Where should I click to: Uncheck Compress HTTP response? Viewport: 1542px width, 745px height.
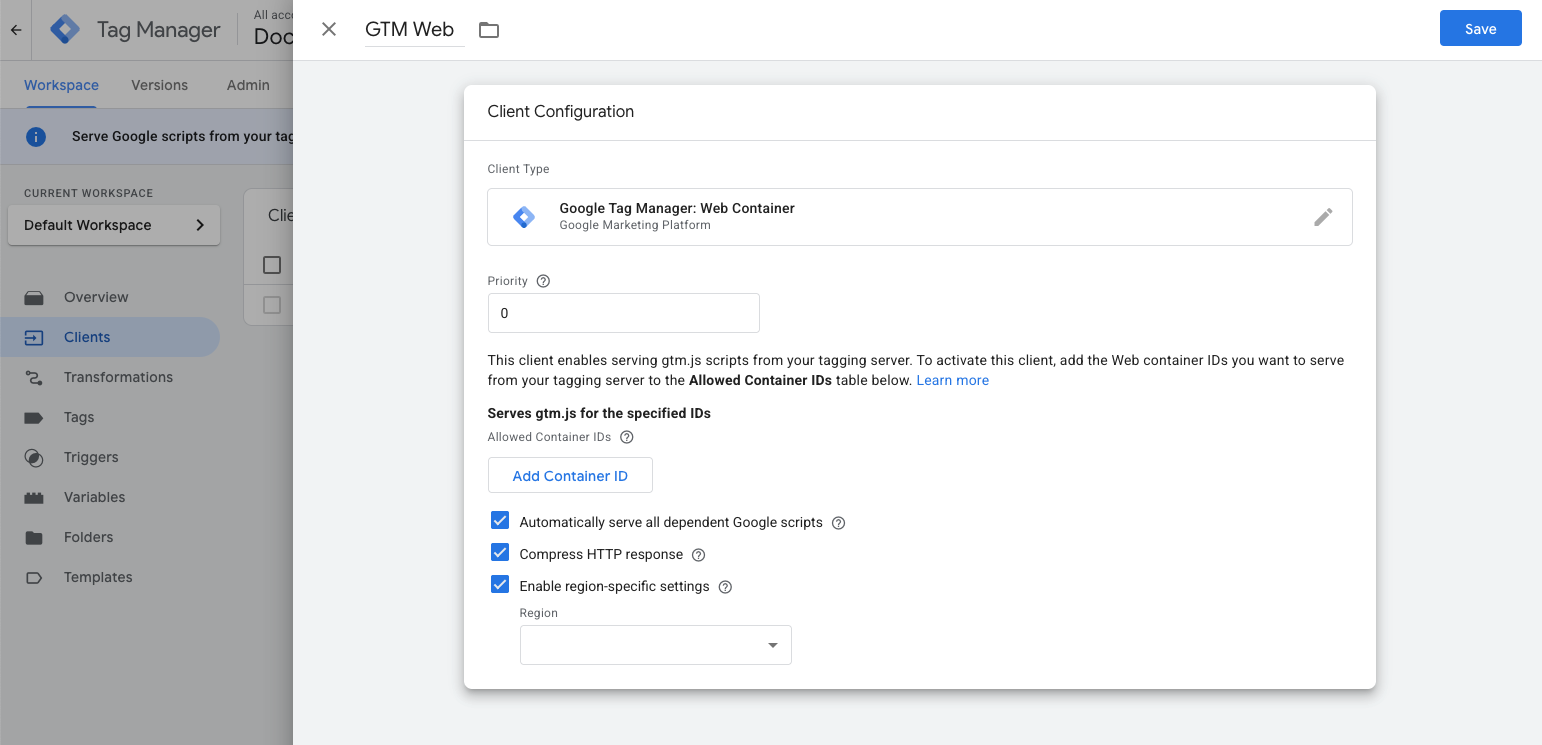tap(500, 553)
